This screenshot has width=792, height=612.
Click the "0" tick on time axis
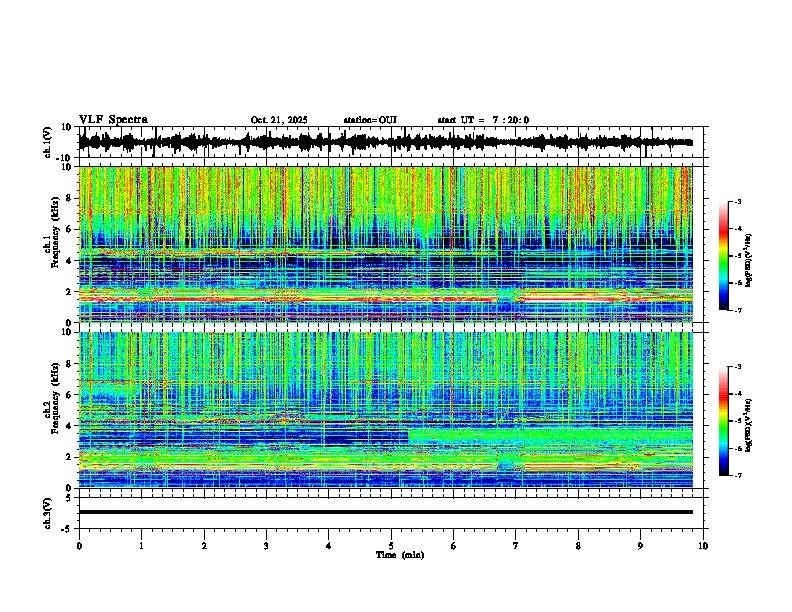pos(79,546)
